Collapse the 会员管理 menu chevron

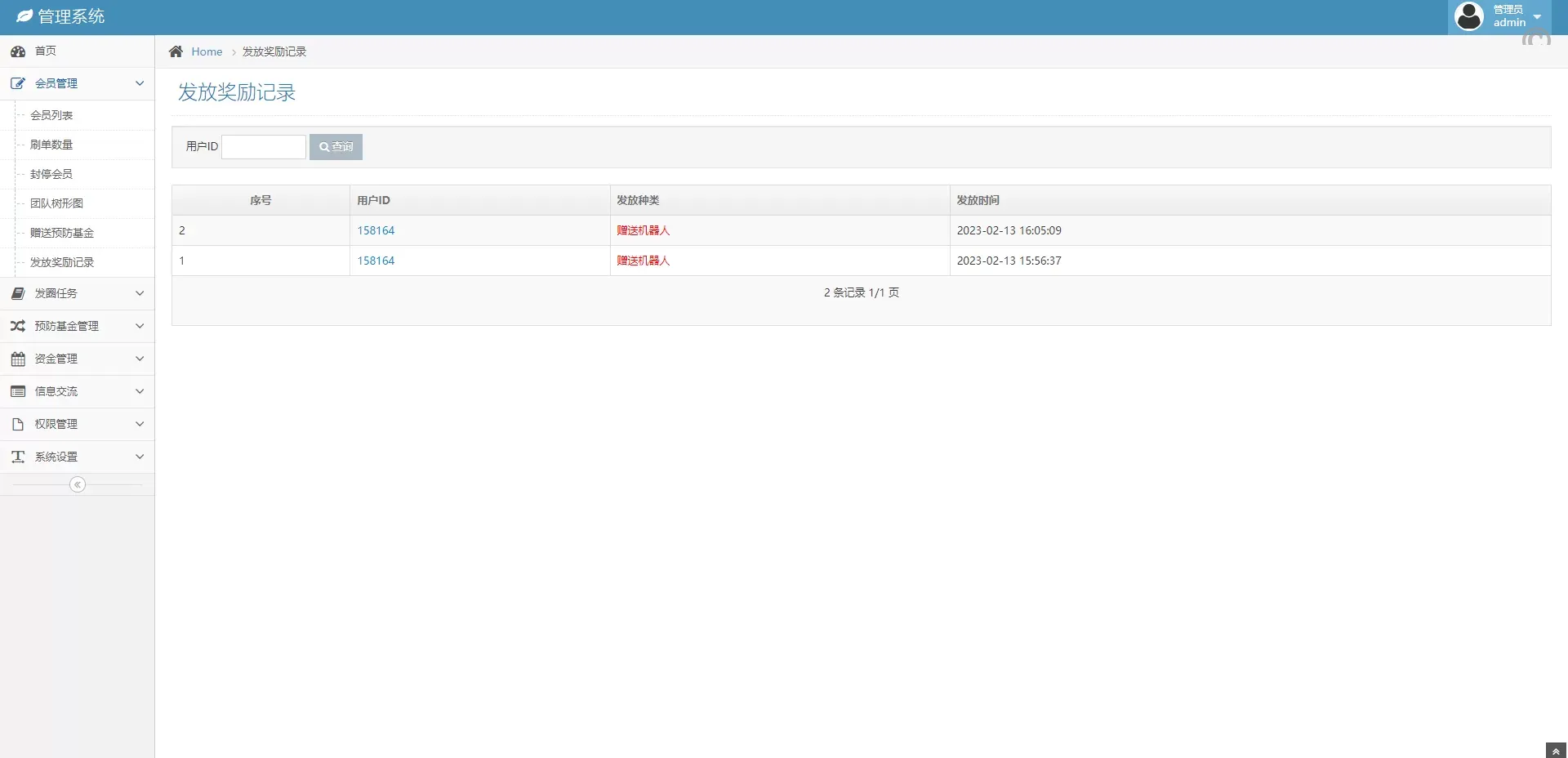point(140,83)
